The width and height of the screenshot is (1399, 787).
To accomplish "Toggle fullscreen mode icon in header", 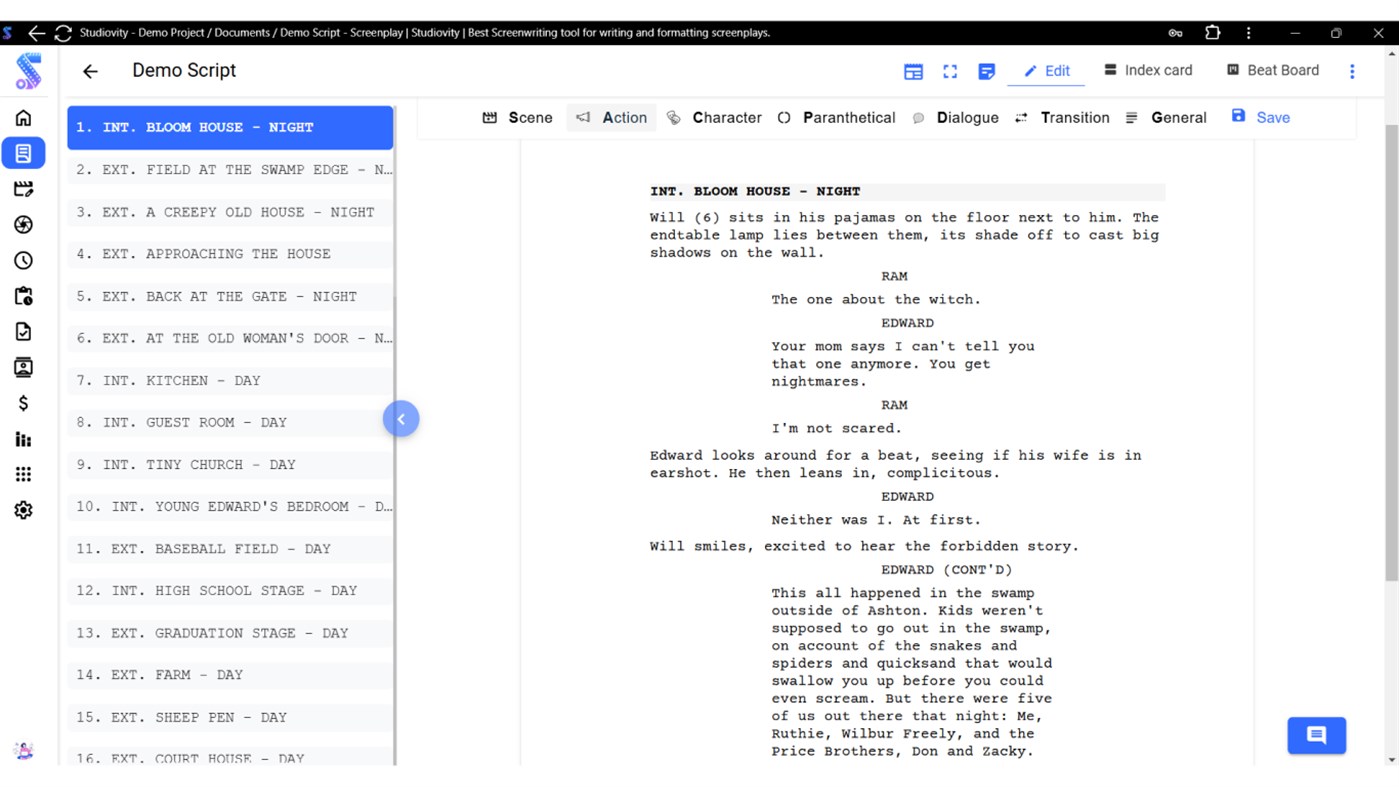I will 950,71.
